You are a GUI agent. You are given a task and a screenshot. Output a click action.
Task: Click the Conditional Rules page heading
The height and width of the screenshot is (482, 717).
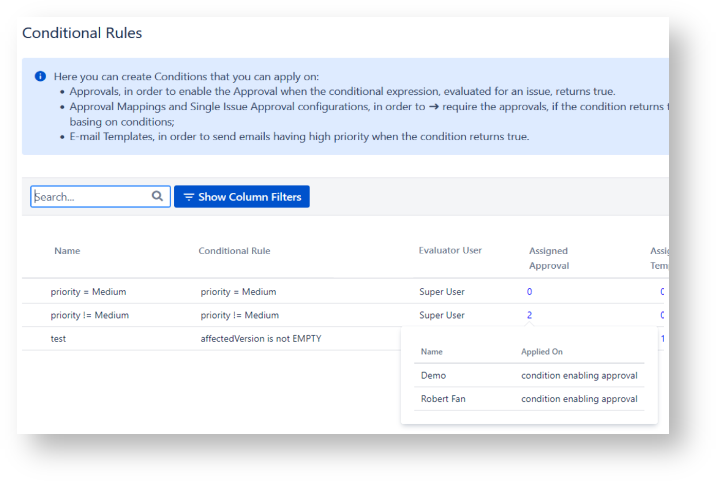coord(82,33)
